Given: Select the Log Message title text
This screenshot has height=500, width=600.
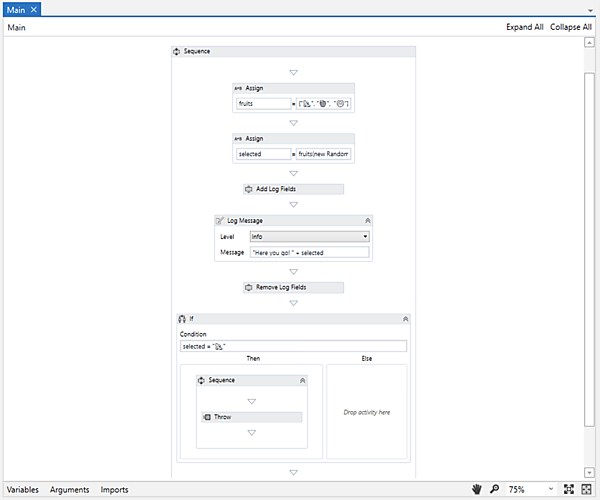Looking at the screenshot, I should click(x=245, y=221).
